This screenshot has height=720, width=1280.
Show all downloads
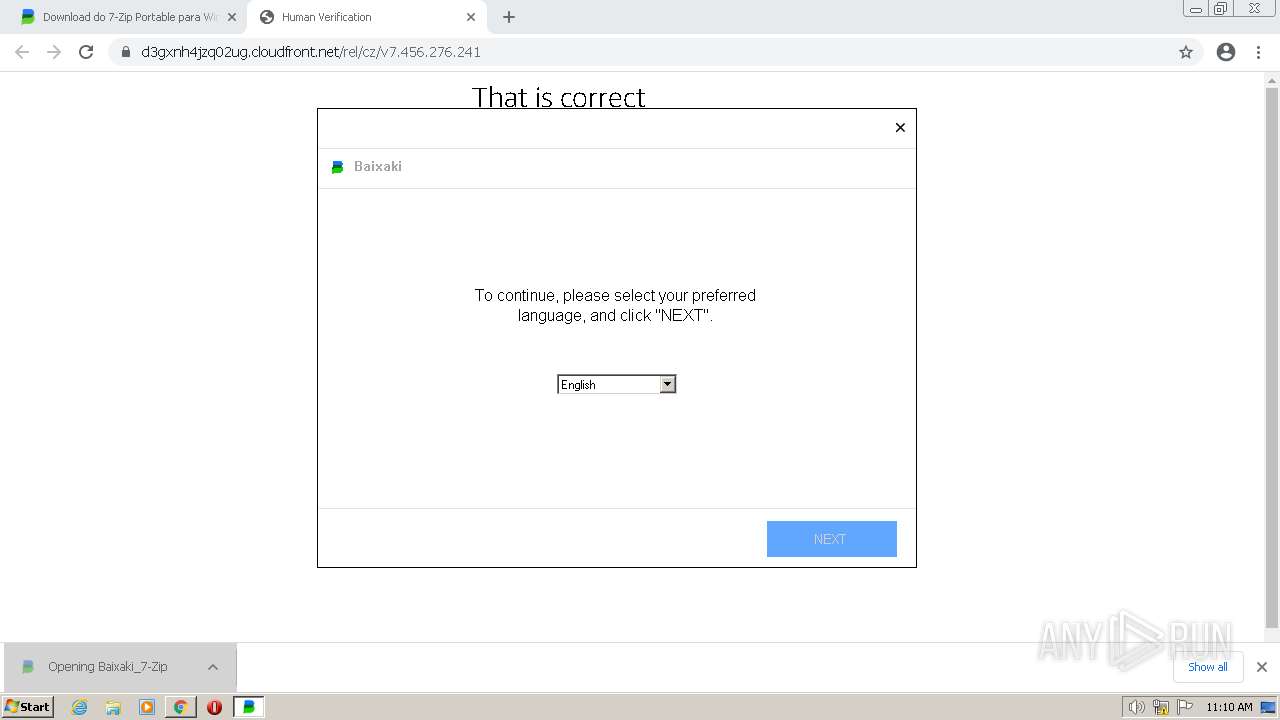(1208, 667)
